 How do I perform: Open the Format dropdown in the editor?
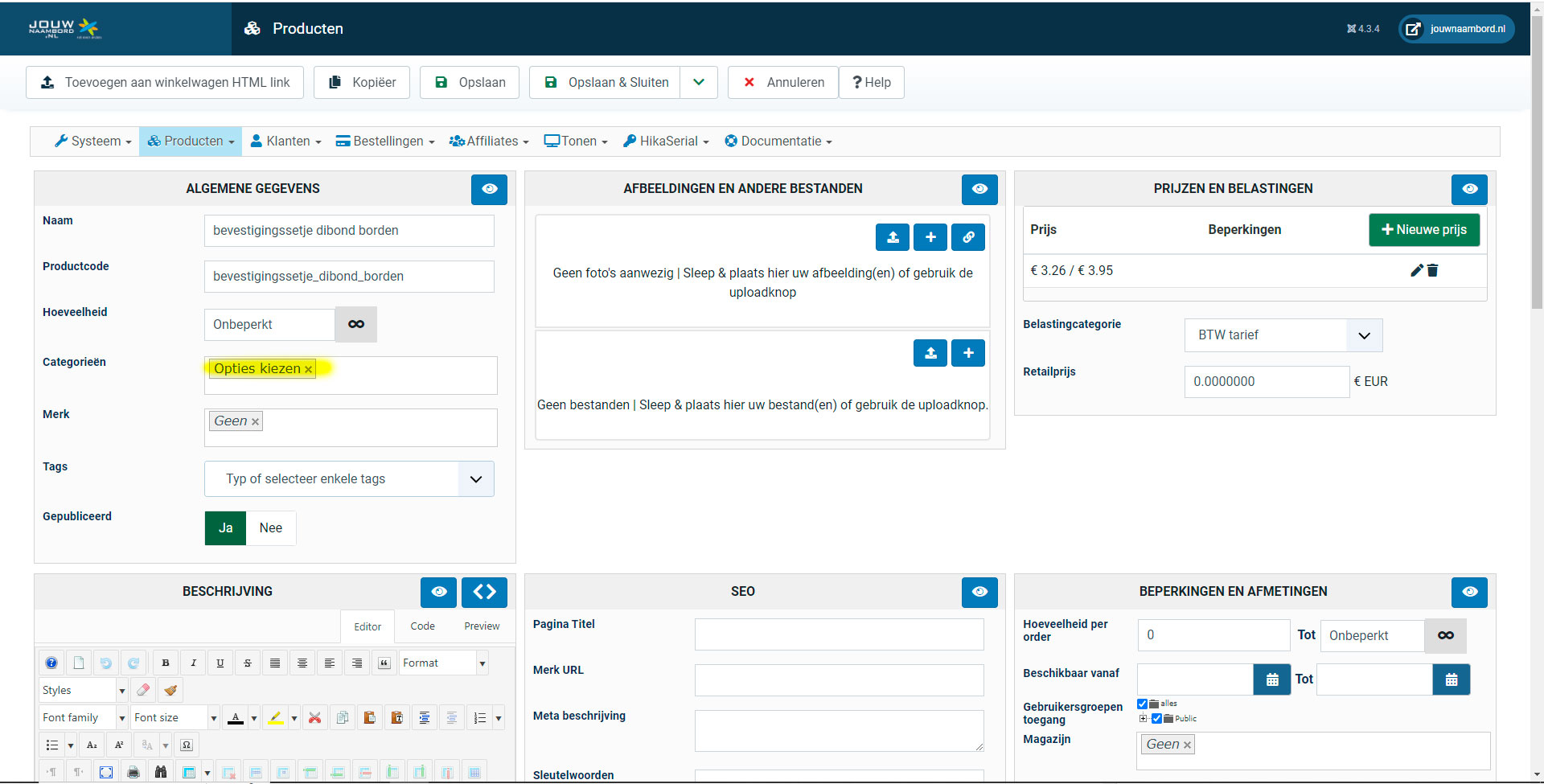click(444, 663)
